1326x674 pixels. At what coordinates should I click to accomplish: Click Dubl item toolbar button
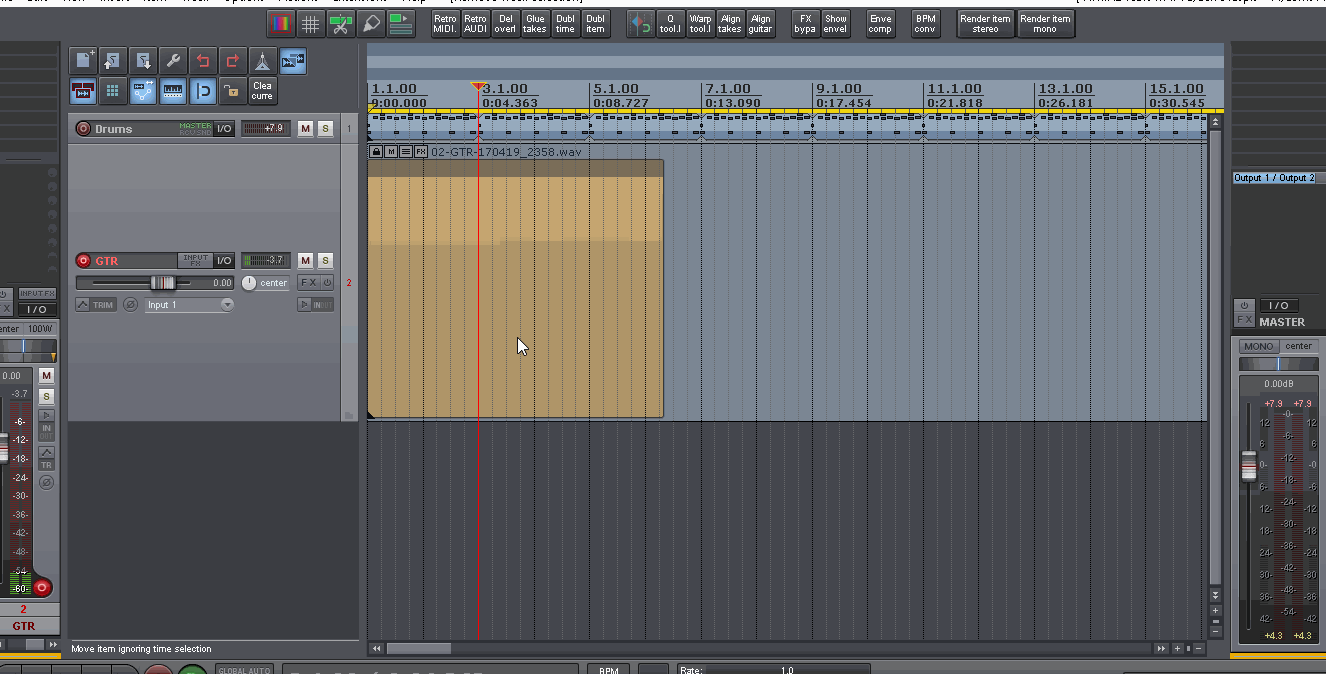point(595,24)
